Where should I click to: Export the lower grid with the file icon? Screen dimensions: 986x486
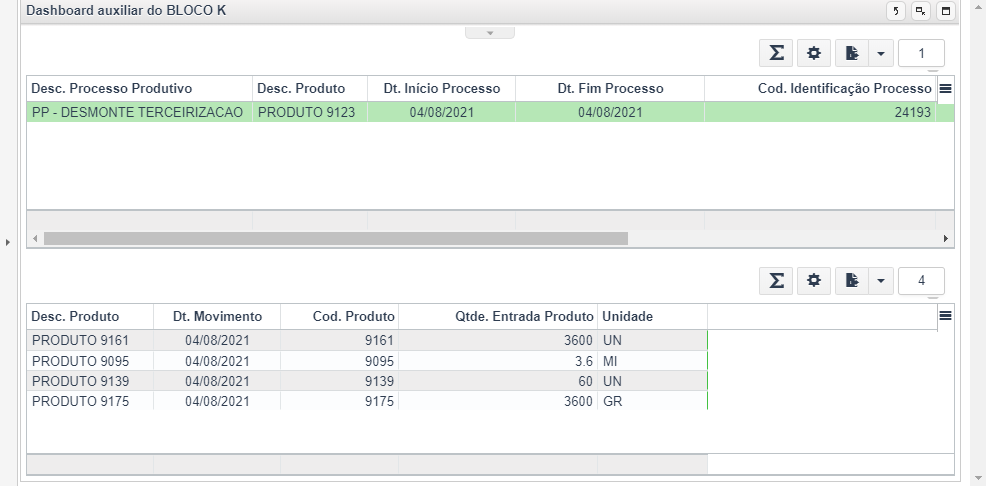852,280
